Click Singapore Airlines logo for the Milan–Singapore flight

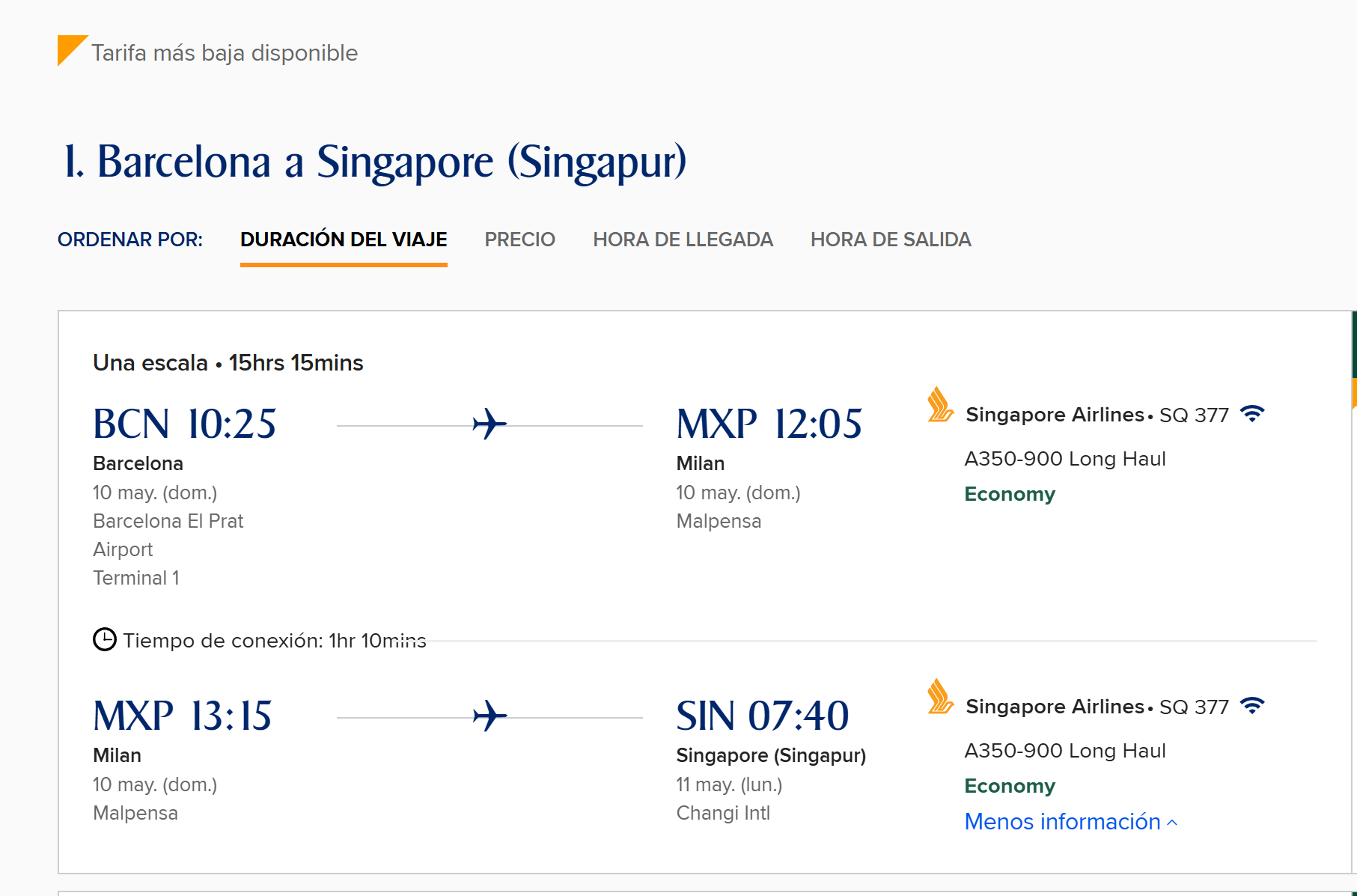pyautogui.click(x=940, y=697)
